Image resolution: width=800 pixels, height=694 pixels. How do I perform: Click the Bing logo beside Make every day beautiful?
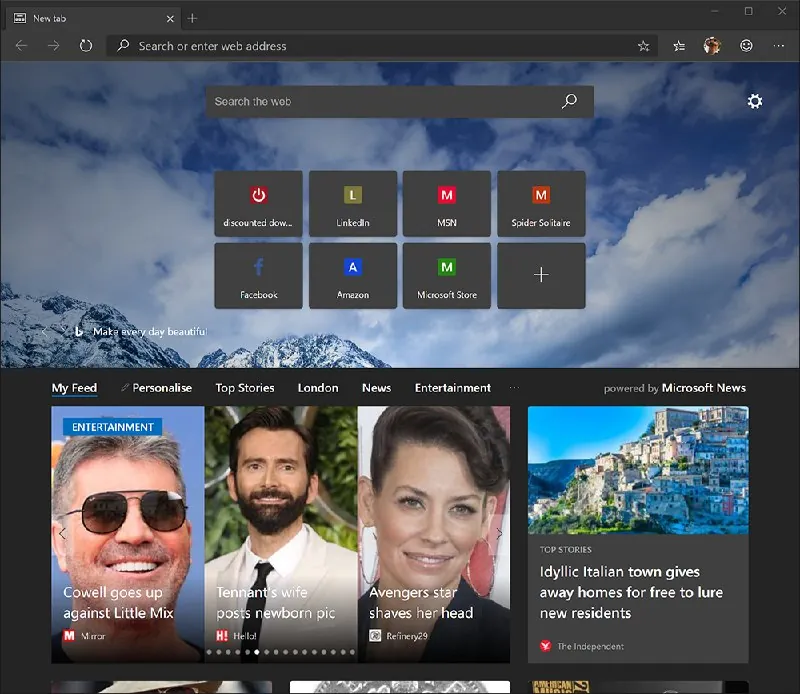[x=79, y=332]
